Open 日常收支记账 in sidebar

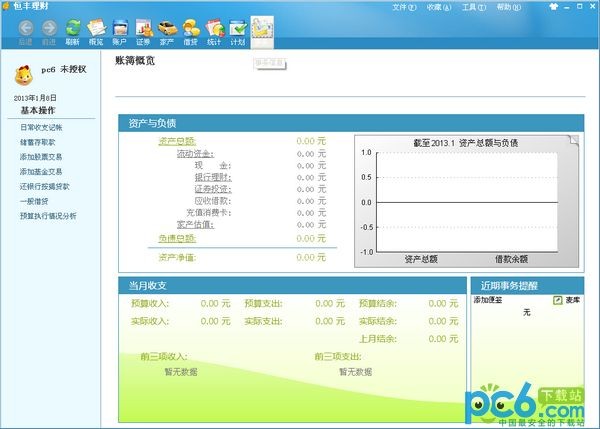(x=41, y=127)
